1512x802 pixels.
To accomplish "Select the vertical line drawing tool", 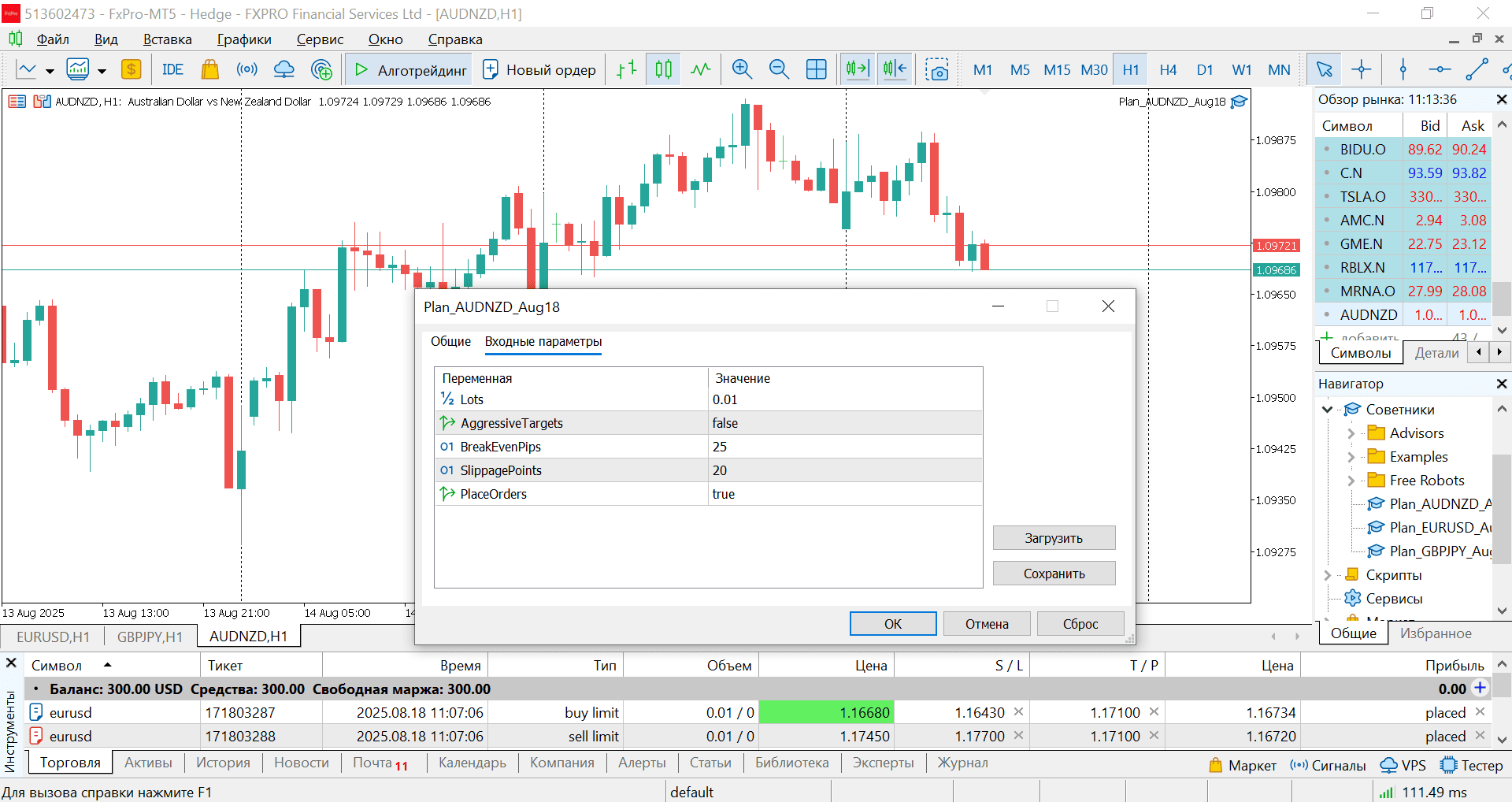I will tap(1403, 69).
